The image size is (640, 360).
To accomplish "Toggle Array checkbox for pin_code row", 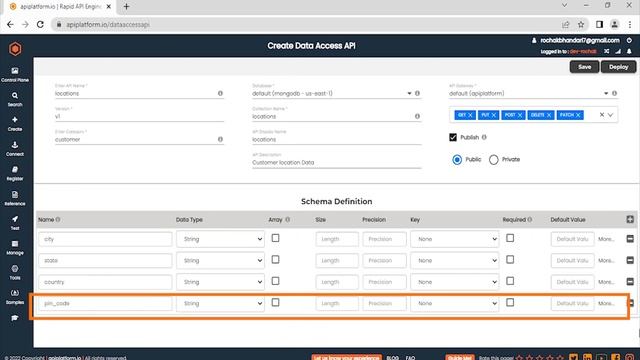I will pos(276,302).
